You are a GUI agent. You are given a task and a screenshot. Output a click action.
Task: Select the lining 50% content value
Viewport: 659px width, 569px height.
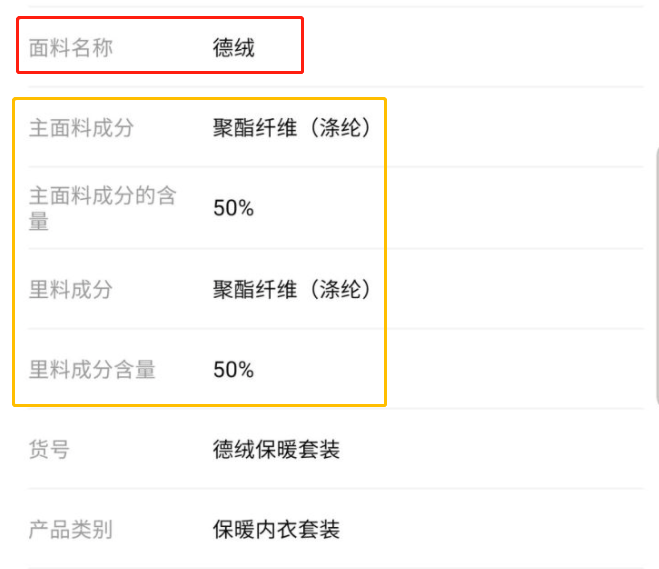234,370
